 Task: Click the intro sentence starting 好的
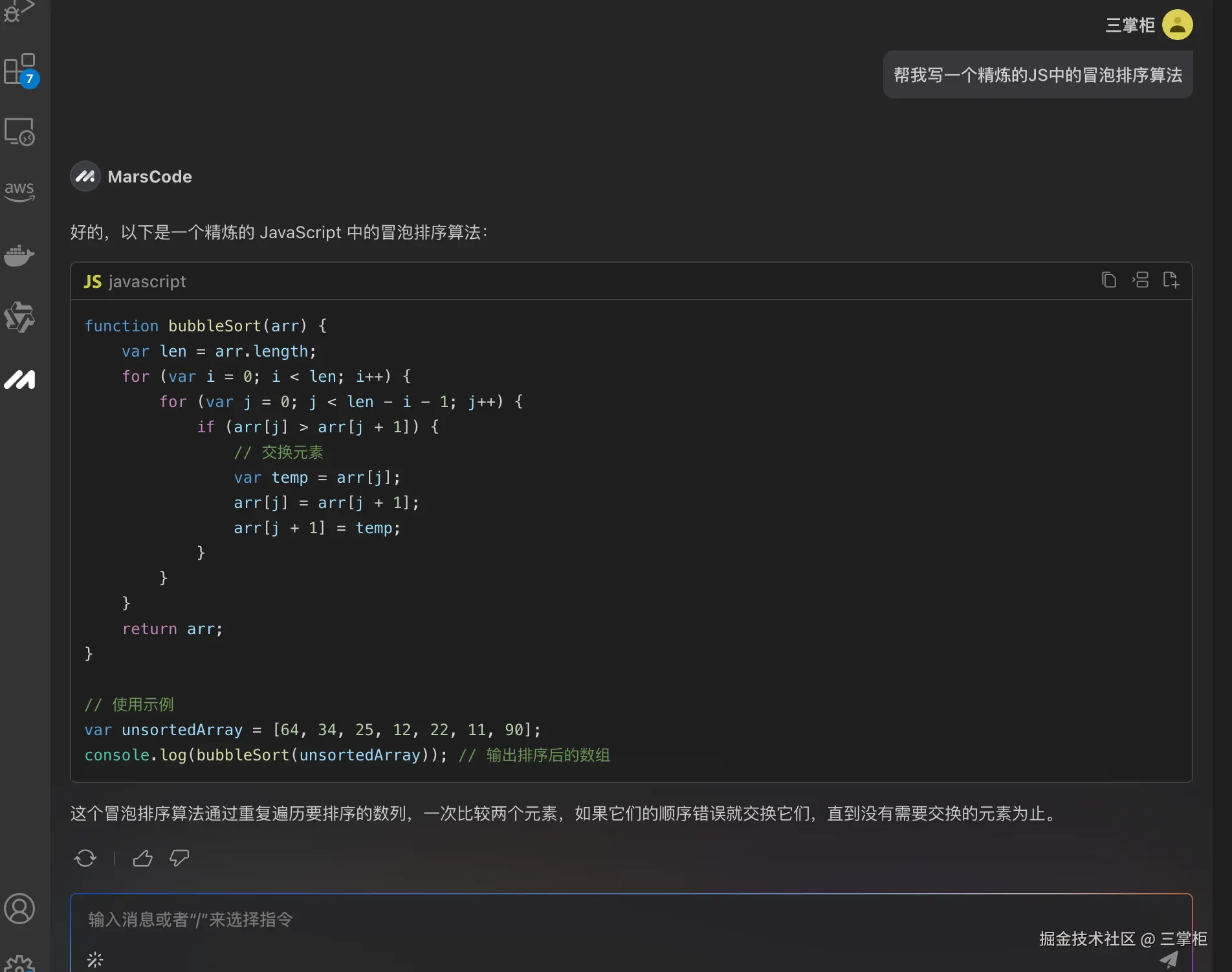pos(279,232)
